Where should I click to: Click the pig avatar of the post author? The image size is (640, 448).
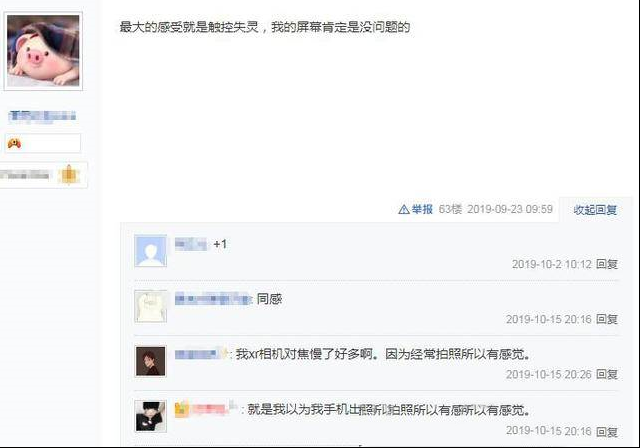(x=43, y=51)
